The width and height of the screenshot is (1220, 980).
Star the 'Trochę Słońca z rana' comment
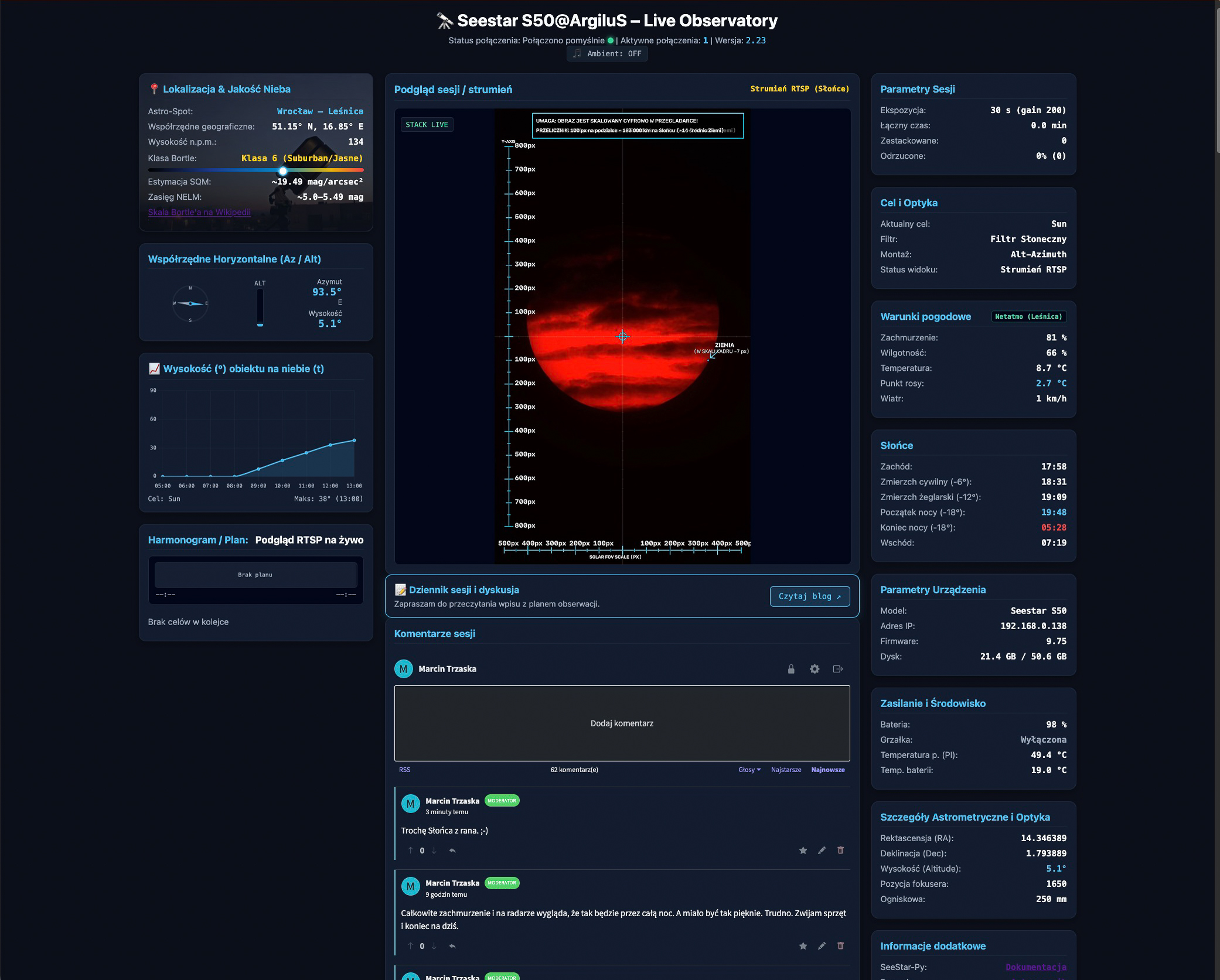click(x=803, y=851)
